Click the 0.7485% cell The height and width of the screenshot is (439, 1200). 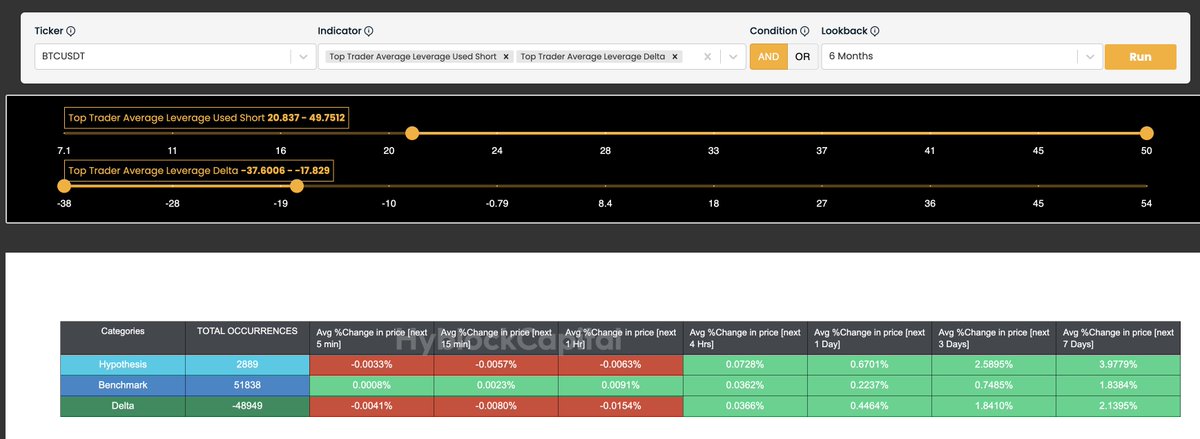pyautogui.click(x=994, y=384)
